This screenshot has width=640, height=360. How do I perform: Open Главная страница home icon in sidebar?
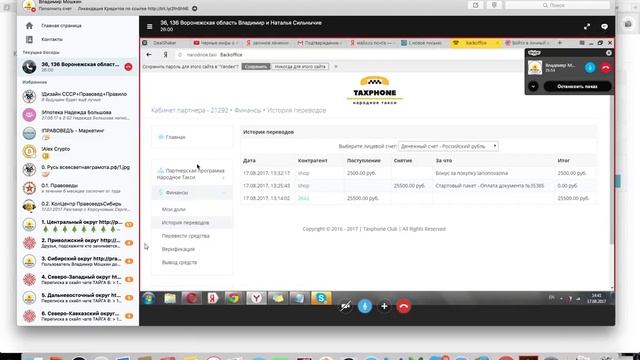point(29,26)
